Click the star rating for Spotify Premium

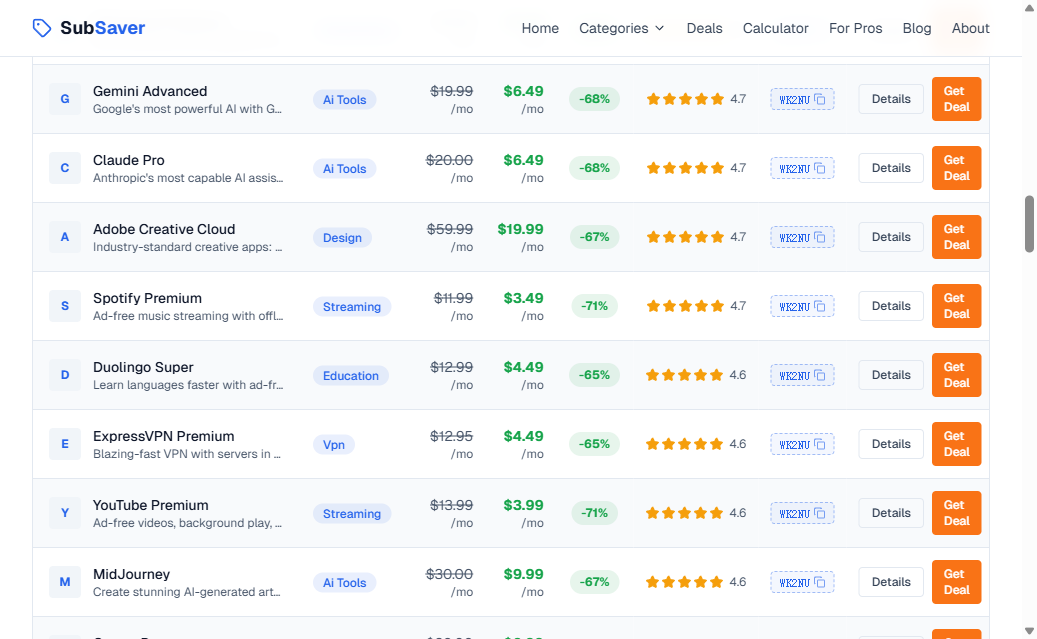(685, 306)
